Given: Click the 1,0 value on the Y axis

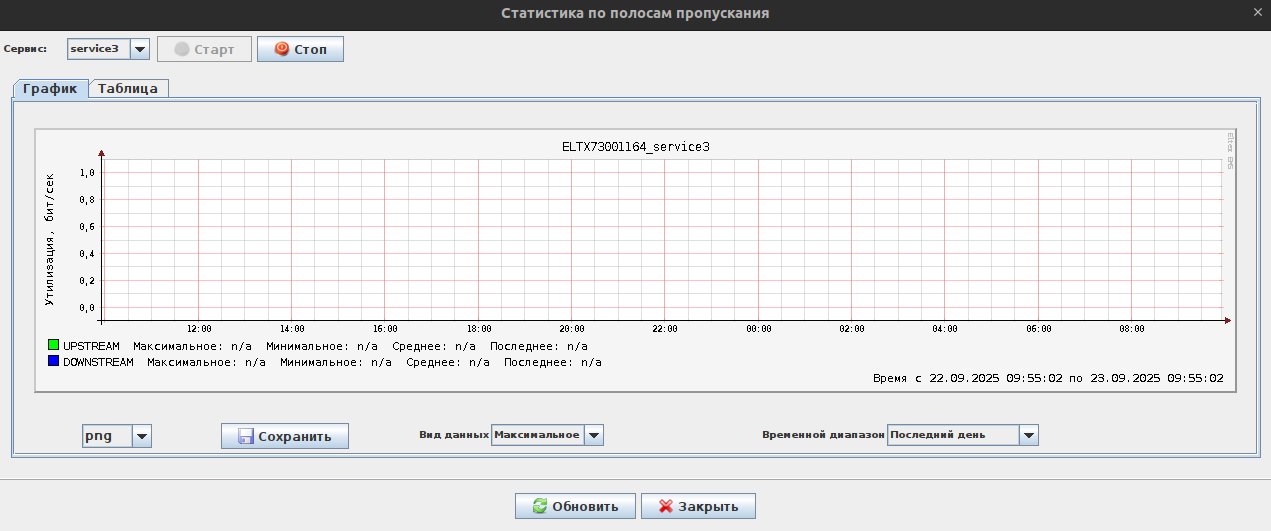Looking at the screenshot, I should (86, 173).
